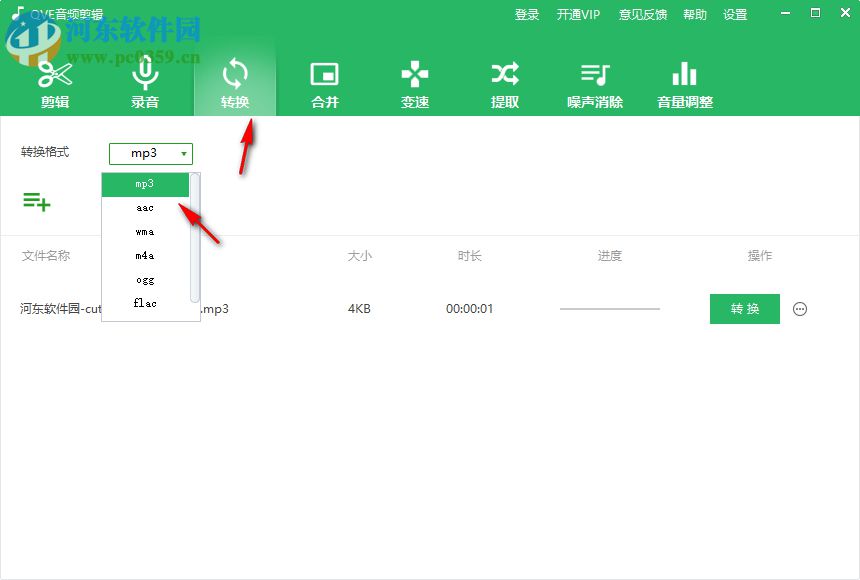This screenshot has height=580, width=860.
Task: Click the add files icon on the left
Action: 37,201
